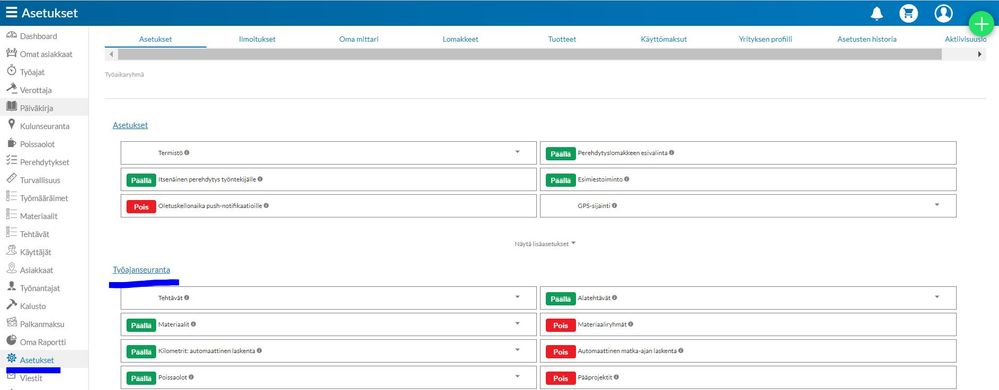
Task: Open the Yrityksen profiili tab
Action: click(765, 39)
